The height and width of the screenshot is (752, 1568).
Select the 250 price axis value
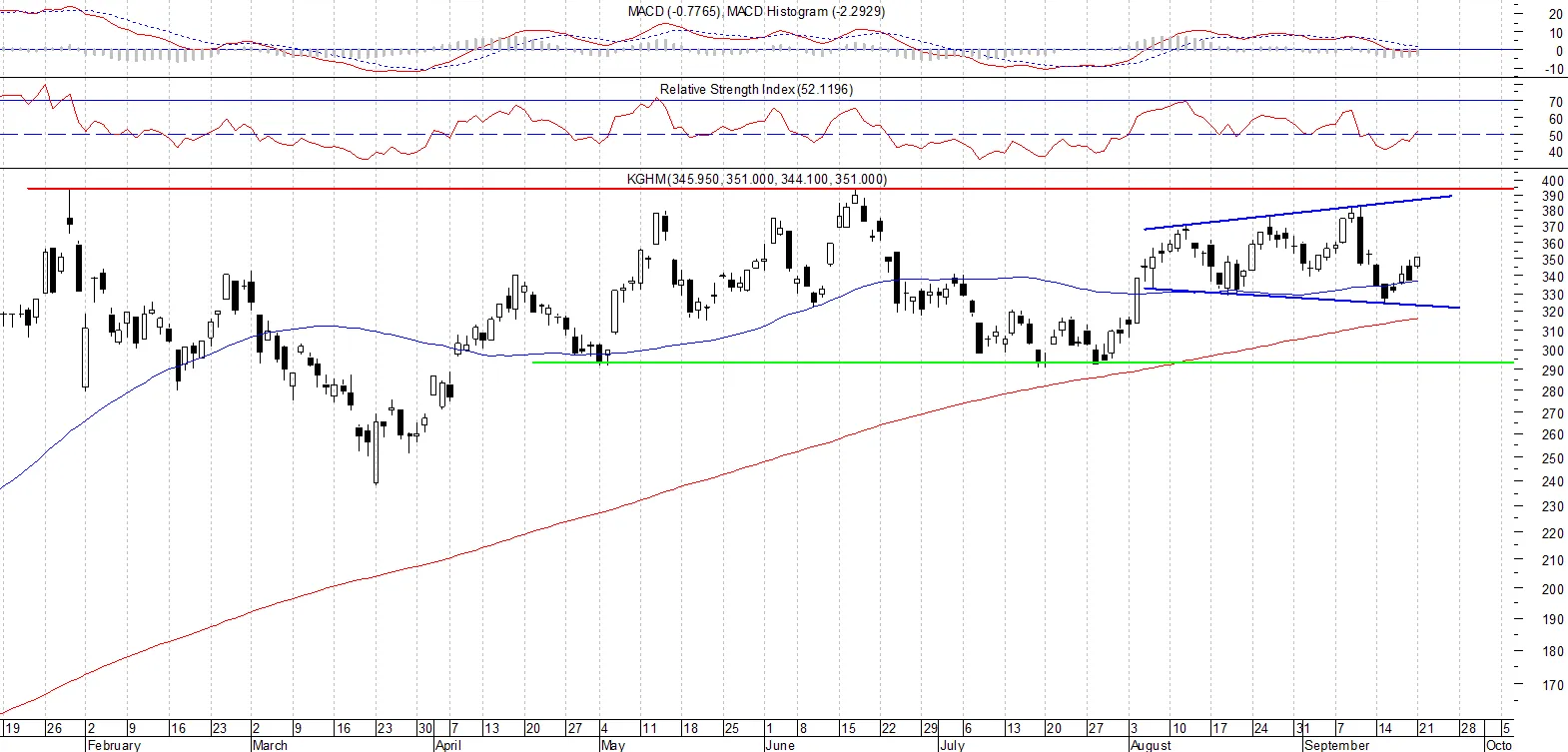1553,458
